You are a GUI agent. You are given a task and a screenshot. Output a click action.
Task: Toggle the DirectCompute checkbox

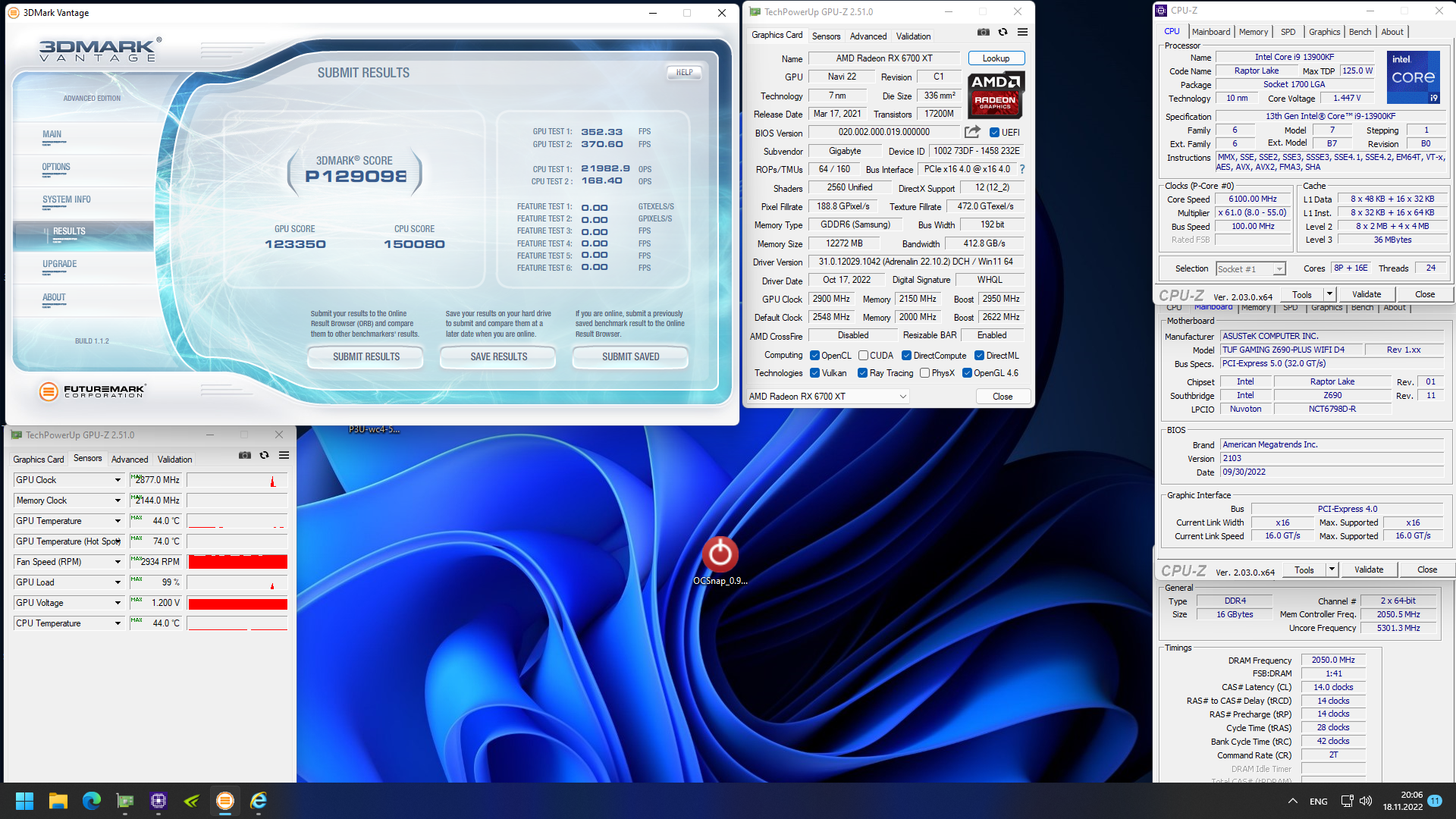[906, 356]
